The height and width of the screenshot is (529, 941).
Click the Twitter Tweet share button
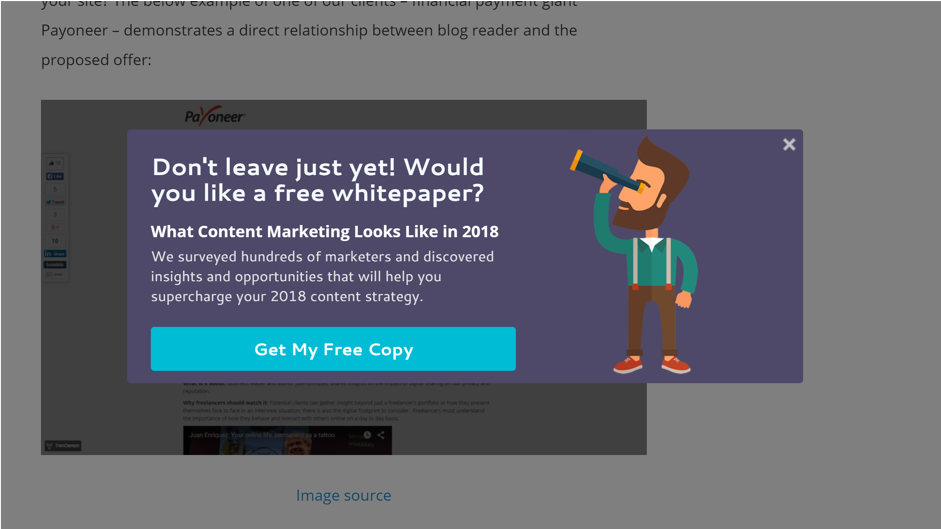[x=55, y=202]
